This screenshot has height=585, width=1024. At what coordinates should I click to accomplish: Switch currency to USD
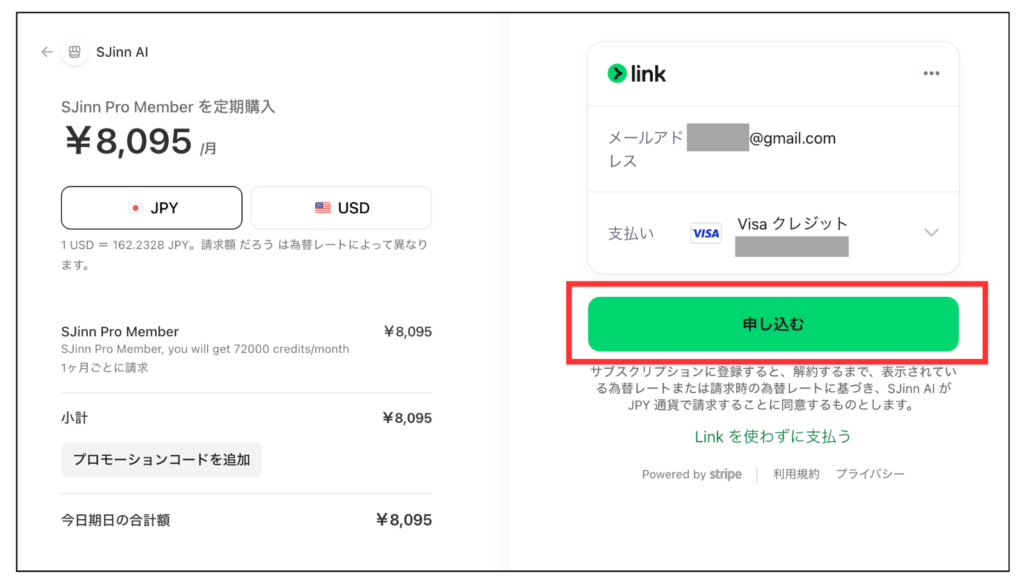340,207
